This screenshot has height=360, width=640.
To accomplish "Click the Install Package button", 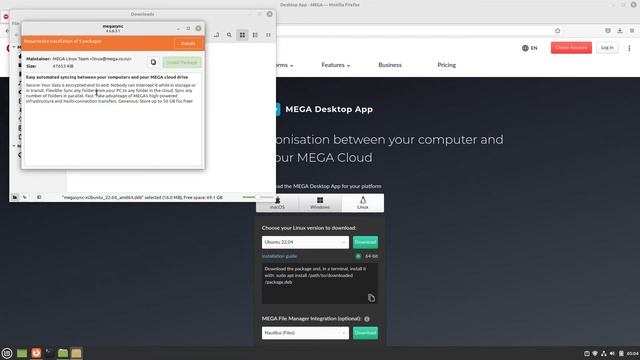I will pyautogui.click(x=182, y=62).
